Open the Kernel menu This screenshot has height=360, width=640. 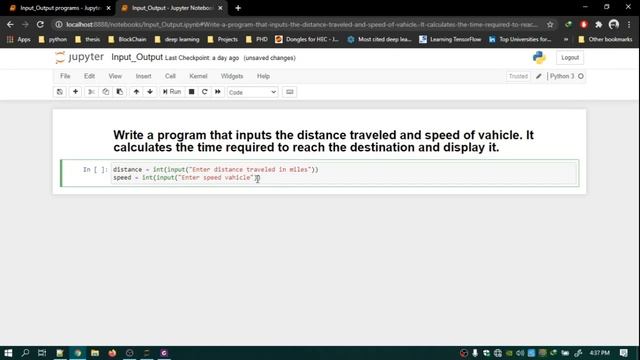198,76
